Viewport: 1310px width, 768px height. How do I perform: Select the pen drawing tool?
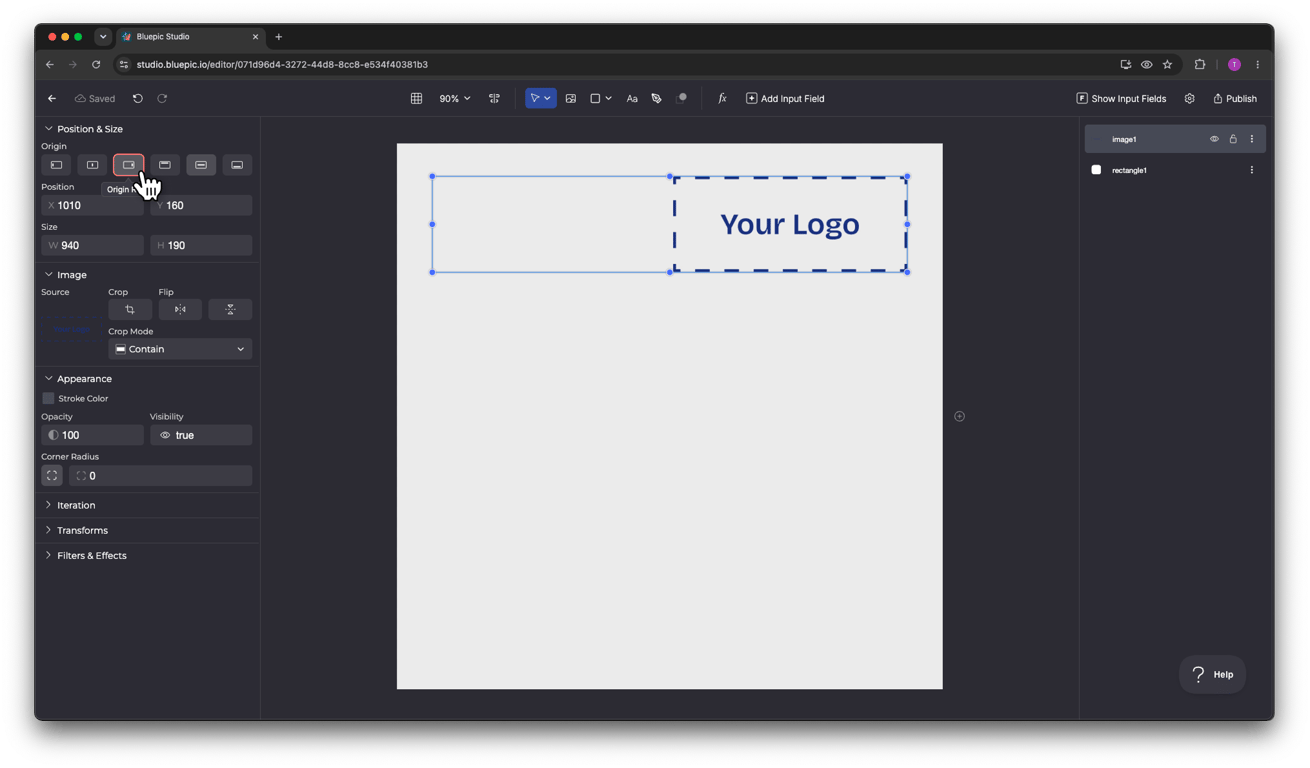coord(656,98)
